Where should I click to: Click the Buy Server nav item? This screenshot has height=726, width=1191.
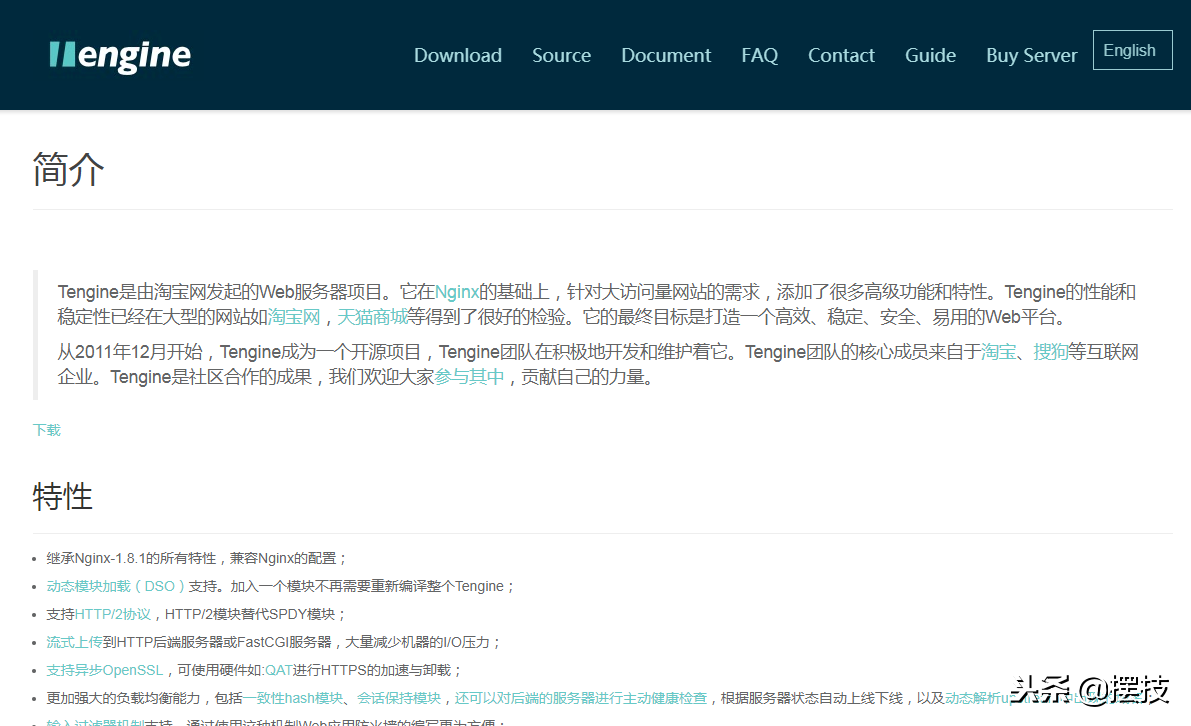[x=1031, y=56]
